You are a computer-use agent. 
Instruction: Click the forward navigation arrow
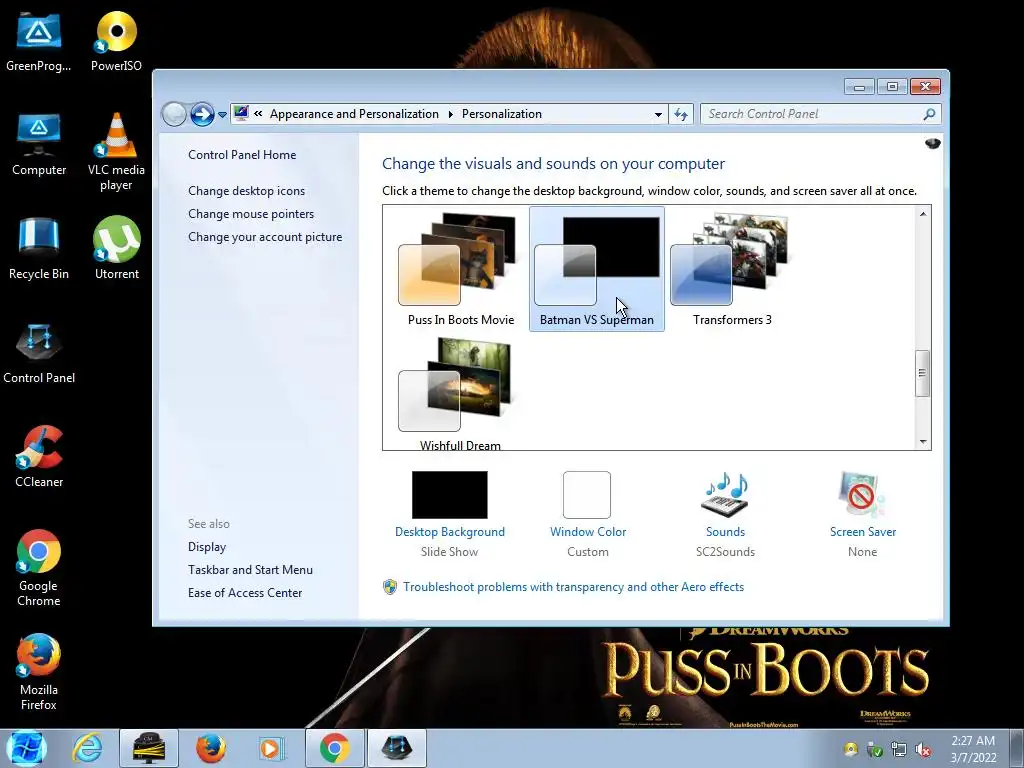pyautogui.click(x=202, y=114)
